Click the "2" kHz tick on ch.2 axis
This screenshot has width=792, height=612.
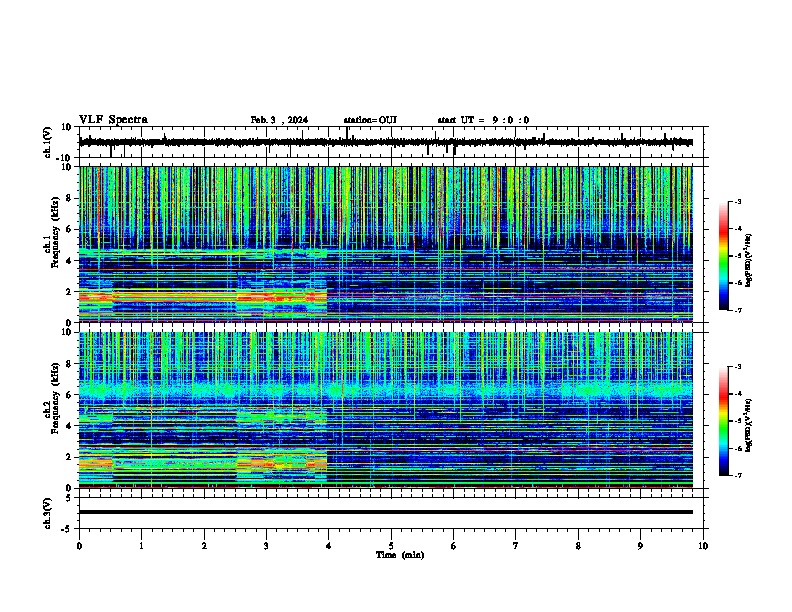(69, 457)
